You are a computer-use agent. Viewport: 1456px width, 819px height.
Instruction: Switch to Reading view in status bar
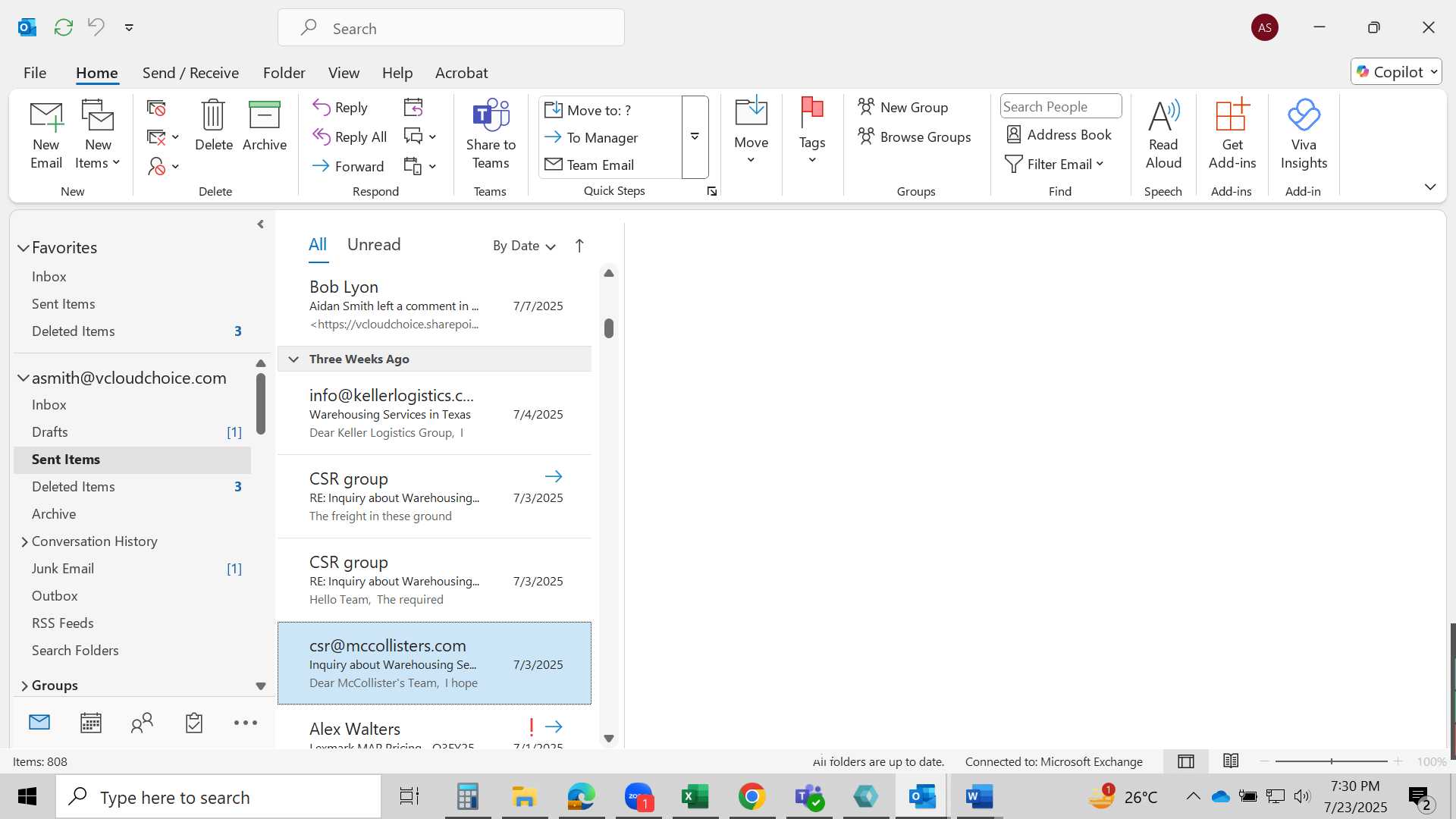pos(1231,761)
